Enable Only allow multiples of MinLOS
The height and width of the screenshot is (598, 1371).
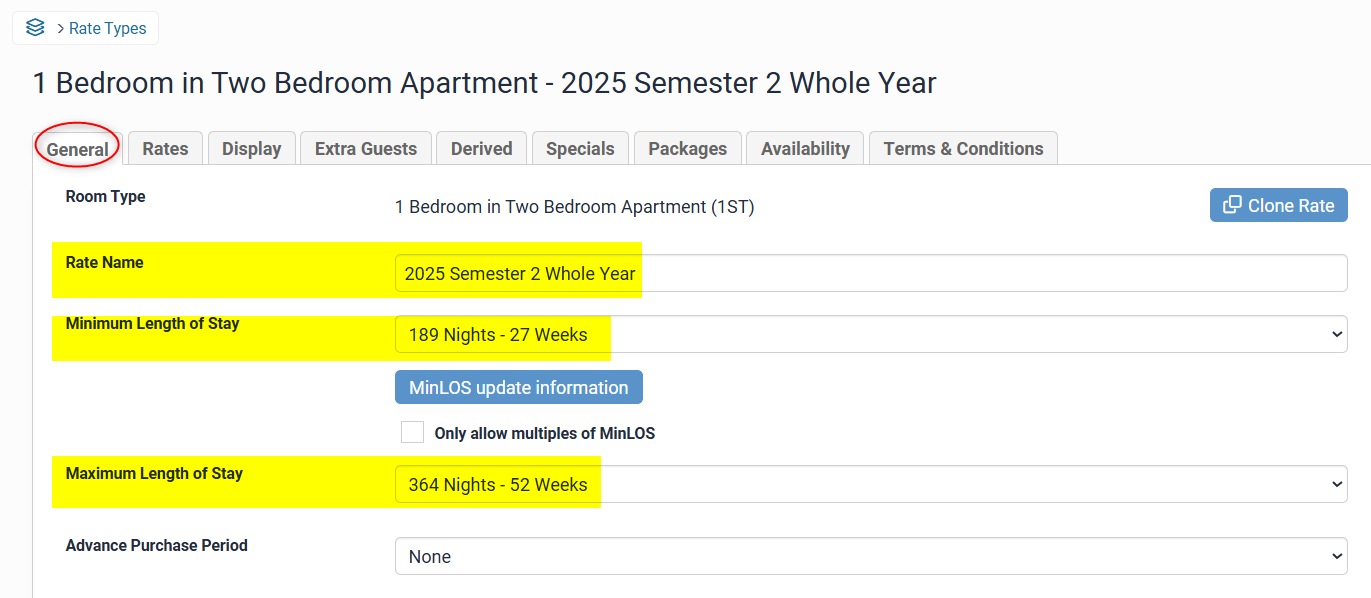(x=412, y=433)
